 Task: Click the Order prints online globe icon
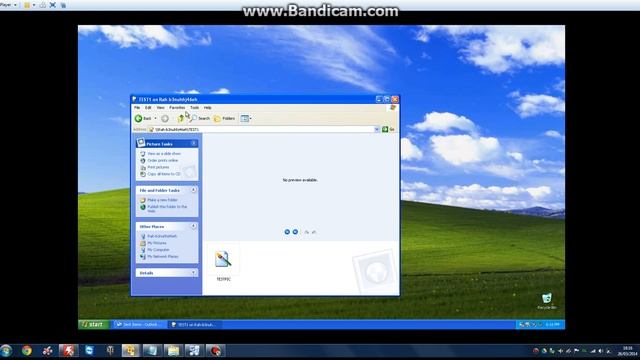pyautogui.click(x=143, y=160)
